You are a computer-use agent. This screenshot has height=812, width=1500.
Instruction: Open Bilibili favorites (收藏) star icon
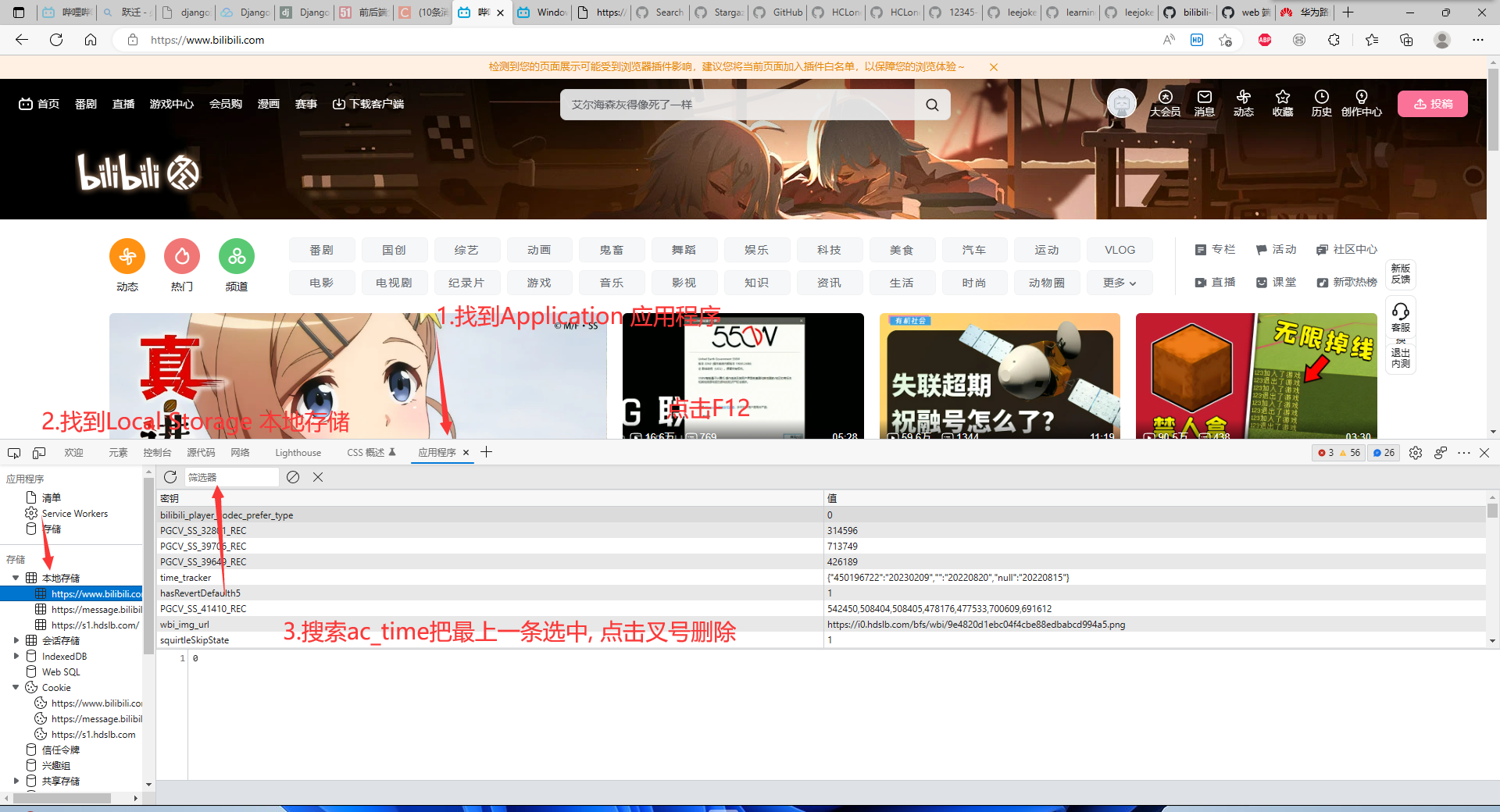tap(1282, 103)
